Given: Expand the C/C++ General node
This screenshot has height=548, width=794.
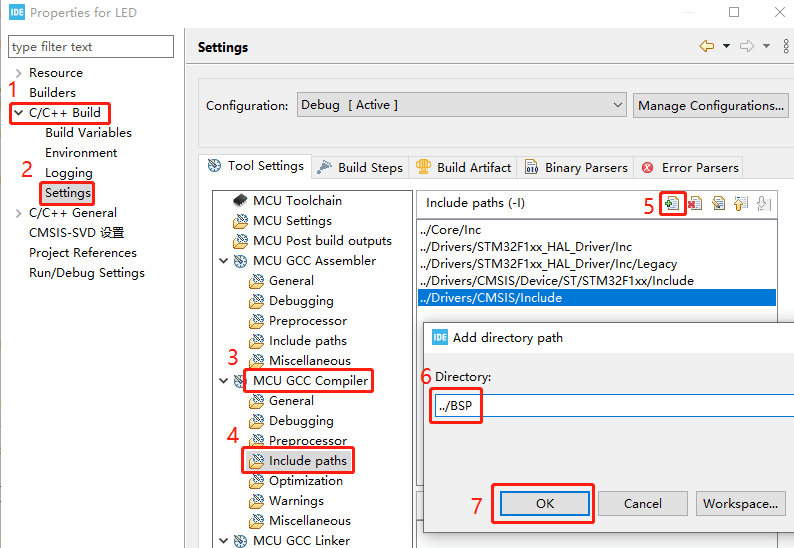Looking at the screenshot, I should (x=19, y=213).
